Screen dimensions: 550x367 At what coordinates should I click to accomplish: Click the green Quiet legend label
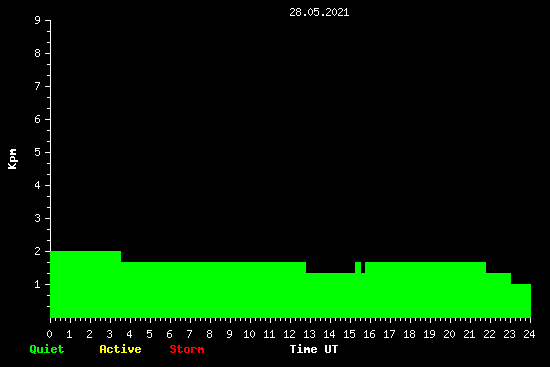point(47,349)
